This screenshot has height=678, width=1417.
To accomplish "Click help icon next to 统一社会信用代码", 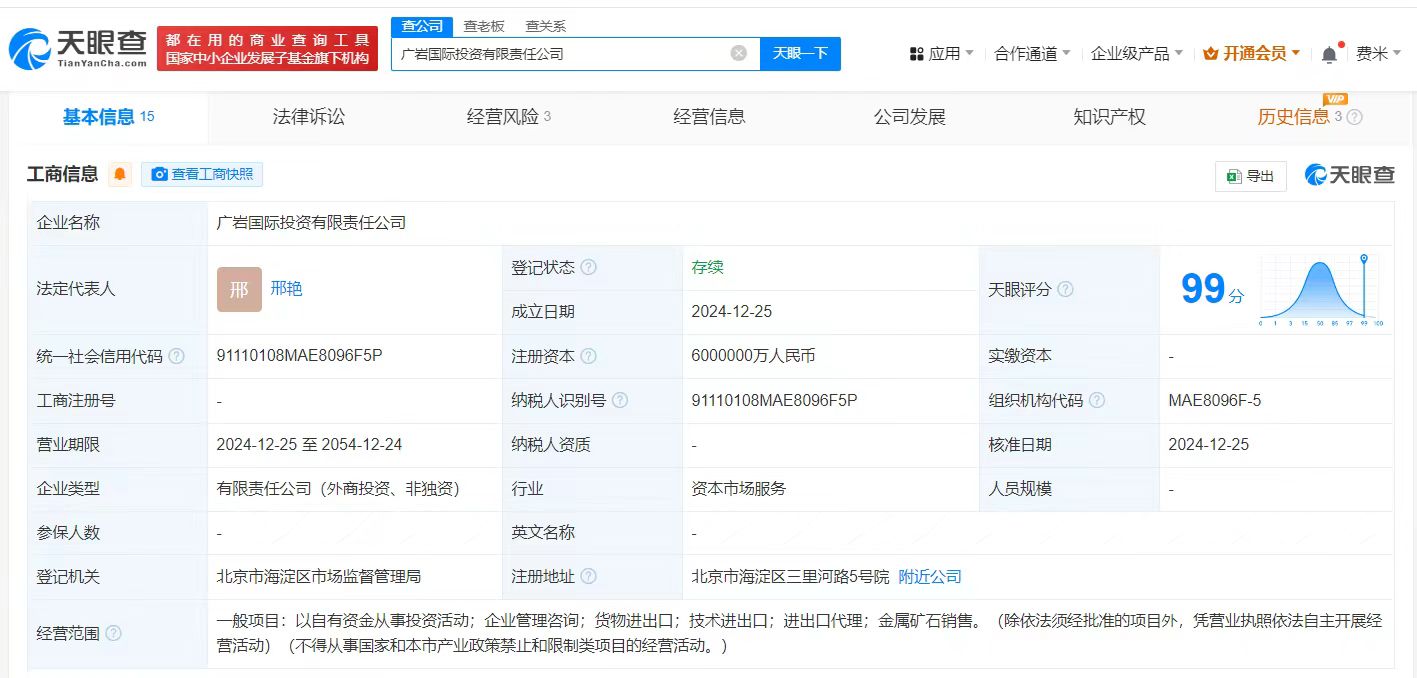I will pyautogui.click(x=177, y=356).
